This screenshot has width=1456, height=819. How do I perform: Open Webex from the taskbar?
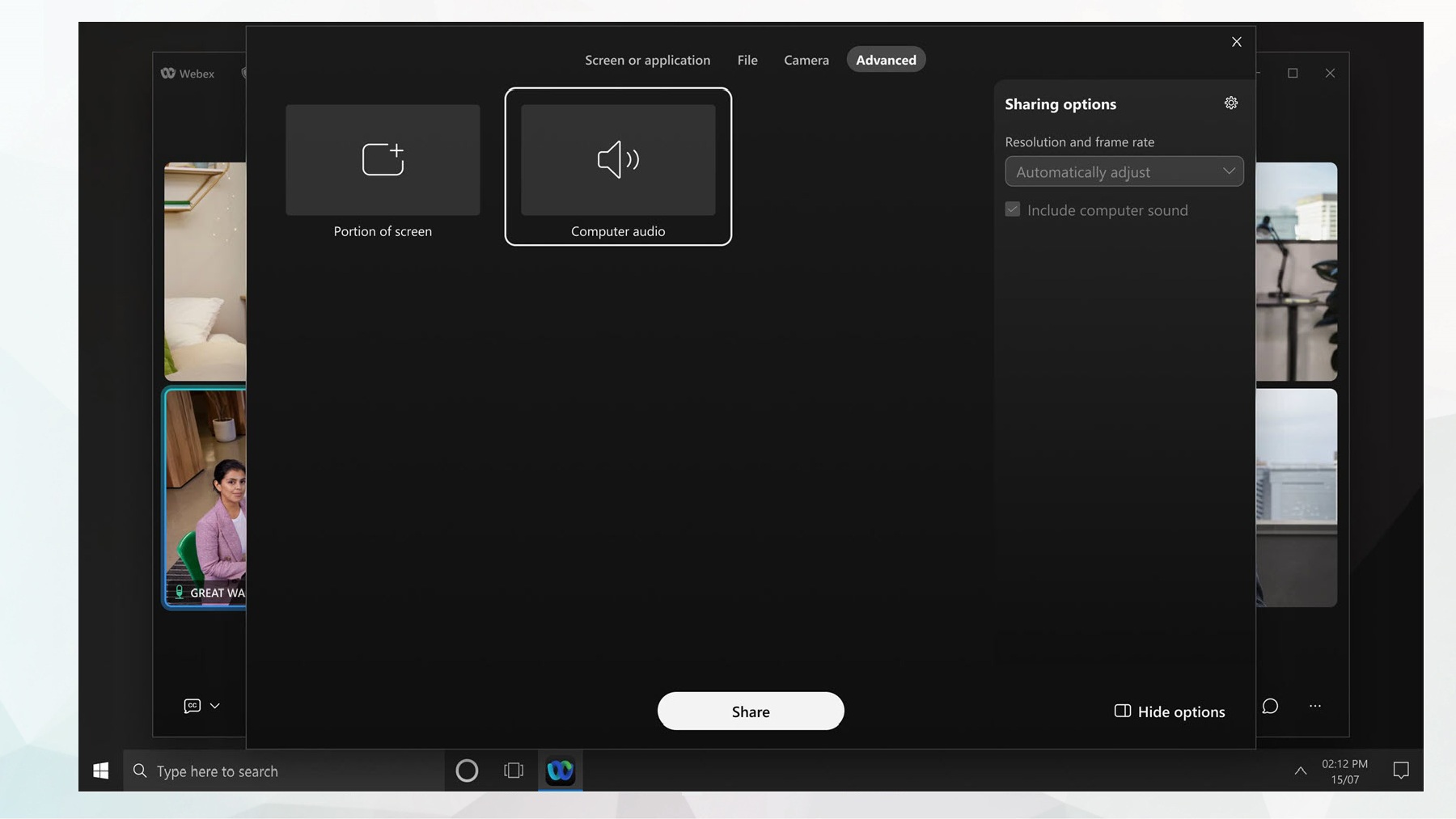(x=560, y=770)
